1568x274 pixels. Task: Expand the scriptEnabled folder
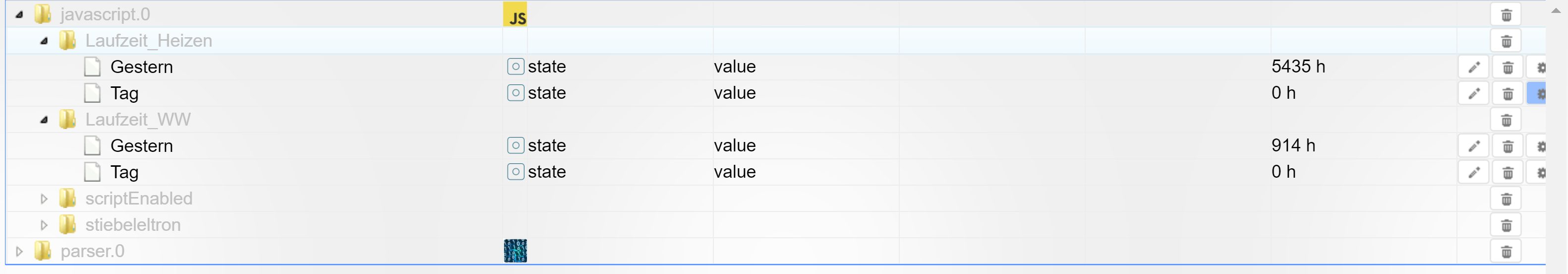(44, 199)
